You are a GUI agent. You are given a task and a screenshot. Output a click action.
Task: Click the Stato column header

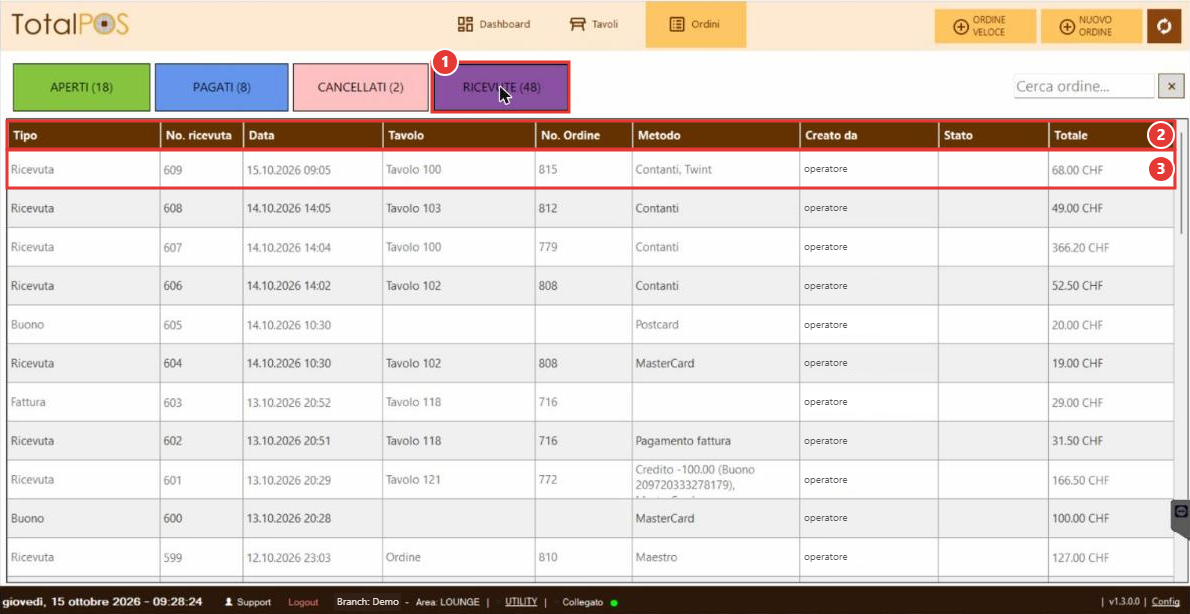pos(993,136)
